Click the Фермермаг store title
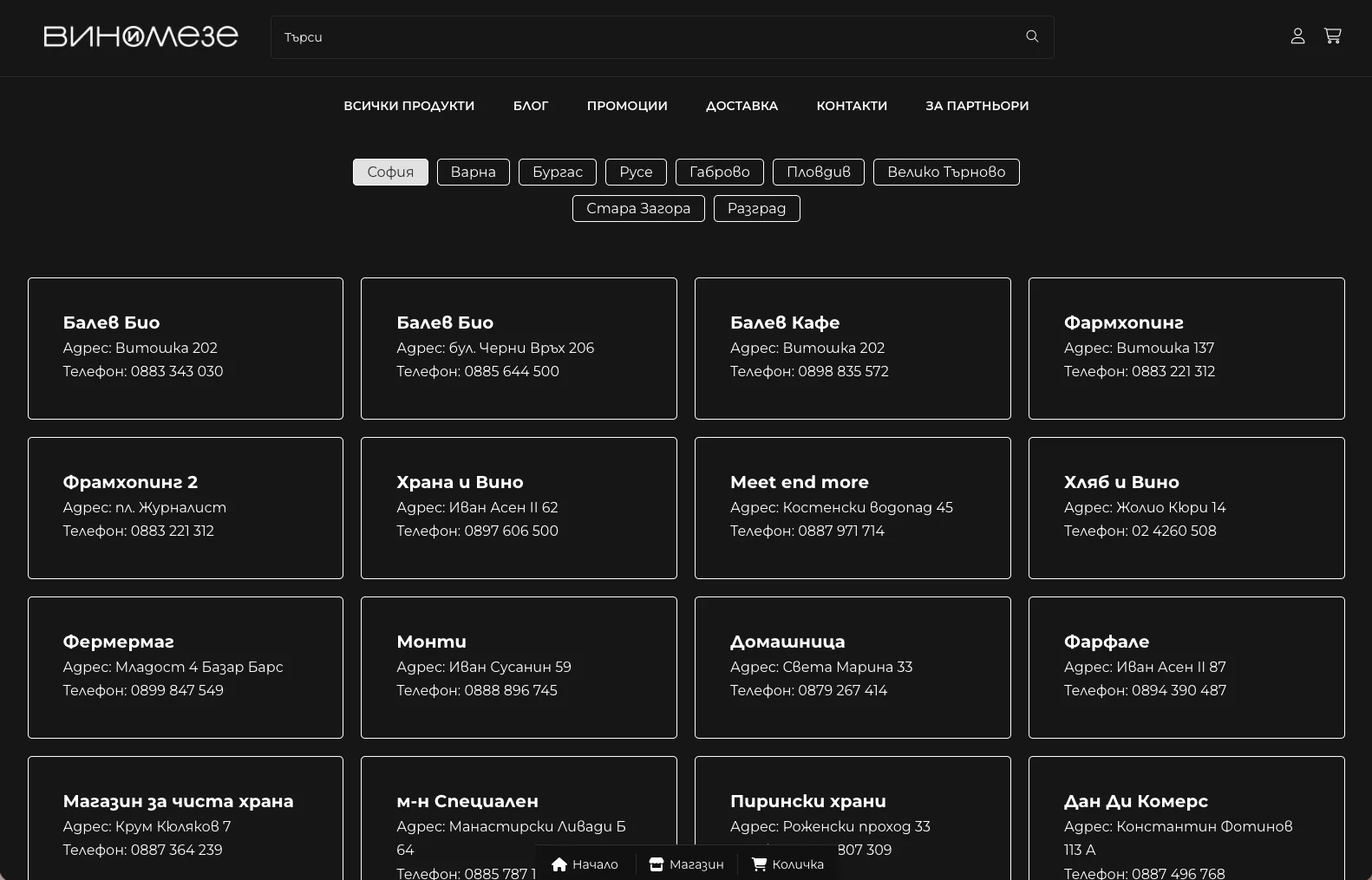 (118, 642)
